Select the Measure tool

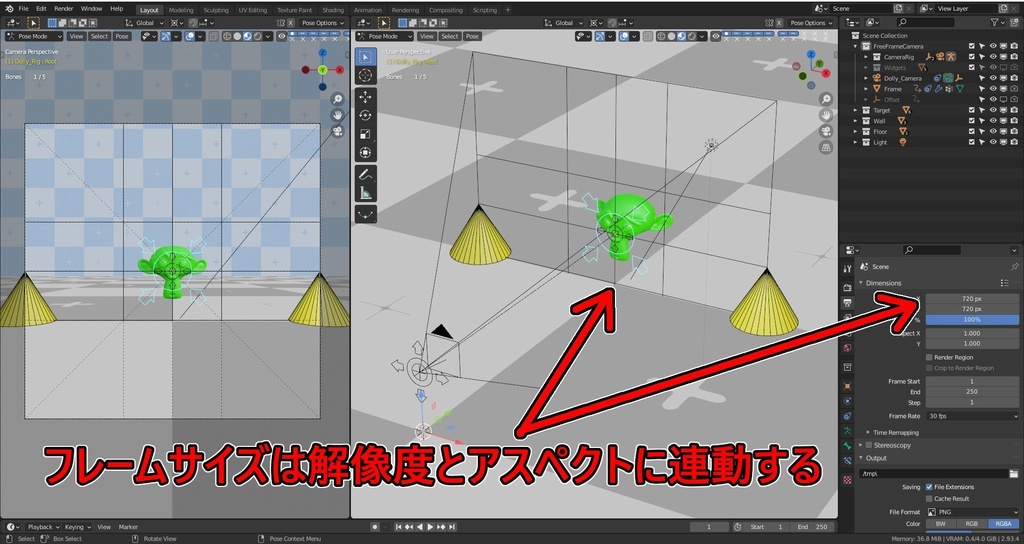pyautogui.click(x=365, y=193)
